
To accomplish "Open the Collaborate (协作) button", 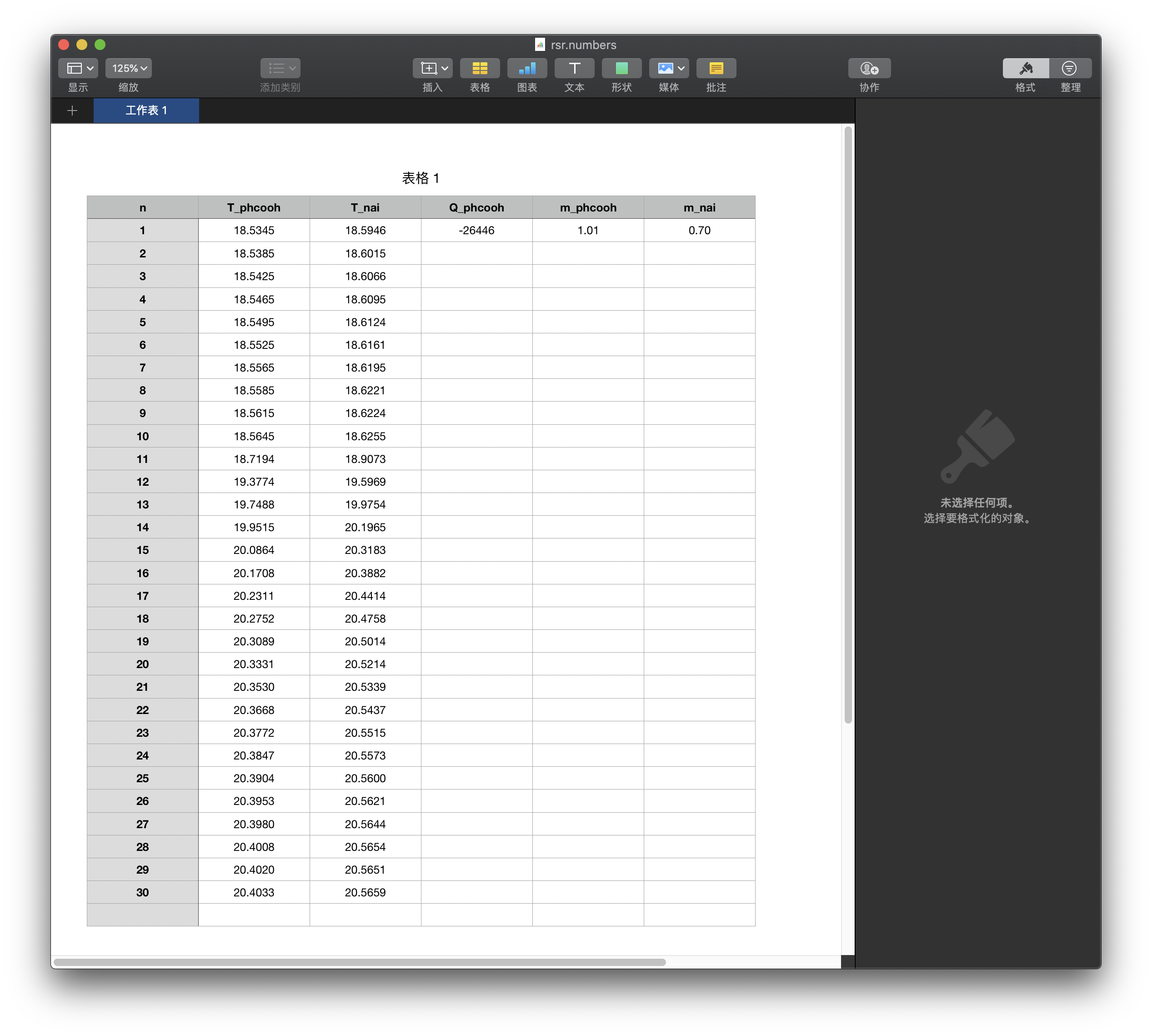I will point(869,68).
